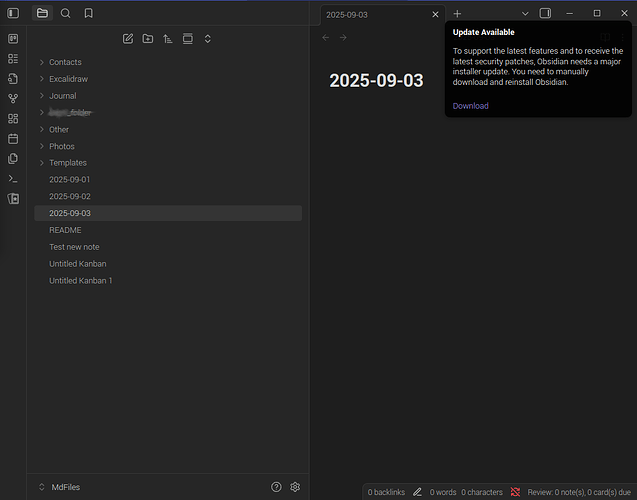Click the third ribbon file icon
The image size is (637, 500).
coord(13,78)
